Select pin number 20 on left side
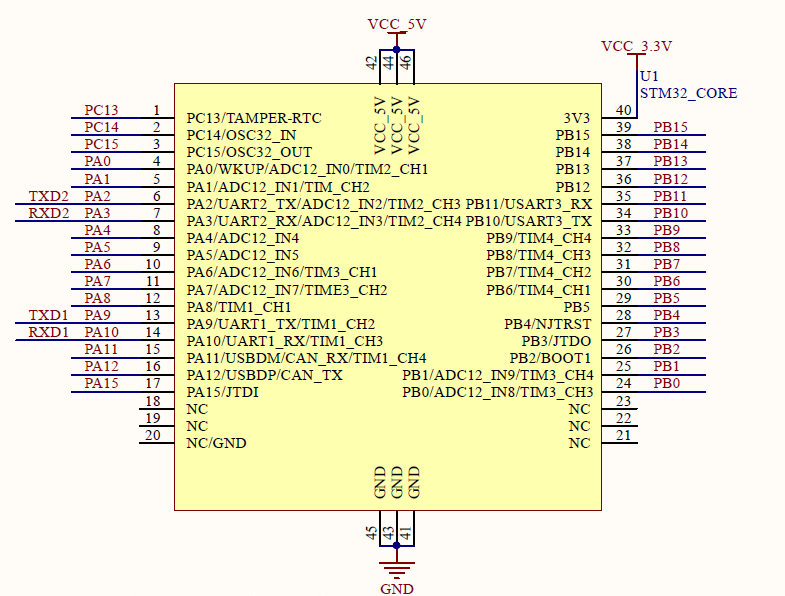The height and width of the screenshot is (596, 785). pos(153,435)
